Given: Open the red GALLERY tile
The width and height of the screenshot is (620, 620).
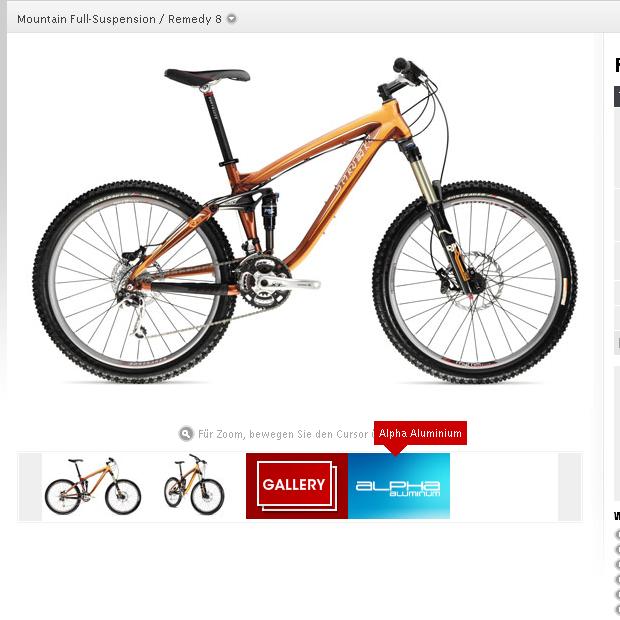Looking at the screenshot, I should coord(297,486).
